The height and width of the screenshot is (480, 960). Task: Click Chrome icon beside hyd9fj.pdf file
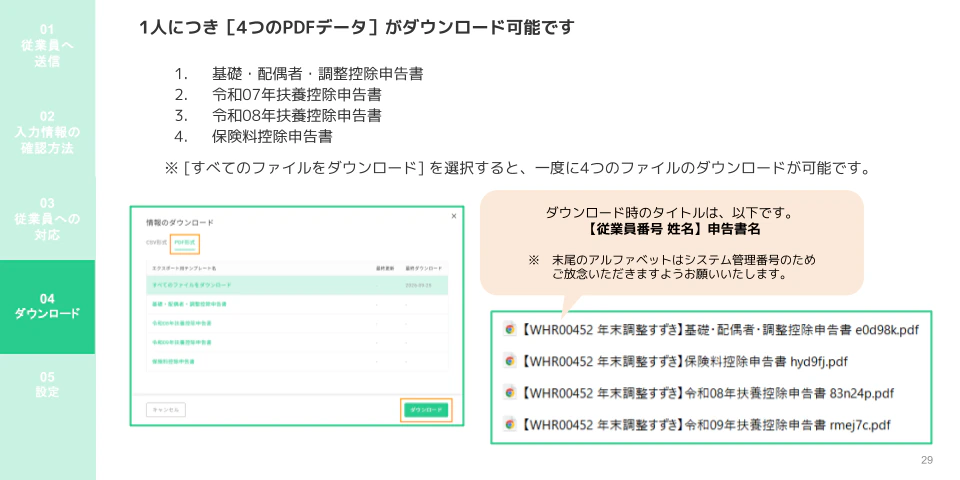pos(509,361)
